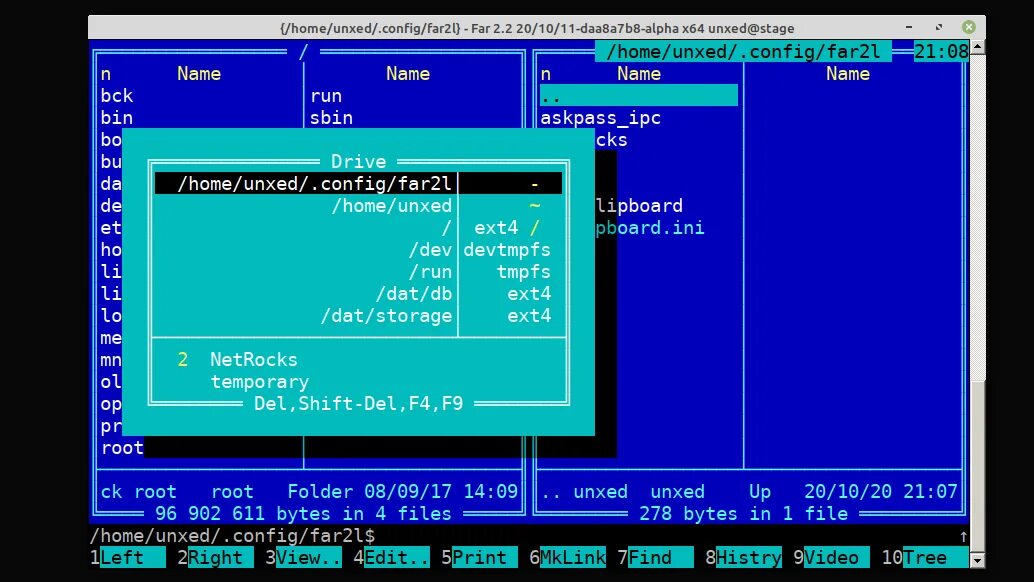This screenshot has height=582, width=1034.
Task: Select the .. parent entry in right panel
Action: (638, 96)
